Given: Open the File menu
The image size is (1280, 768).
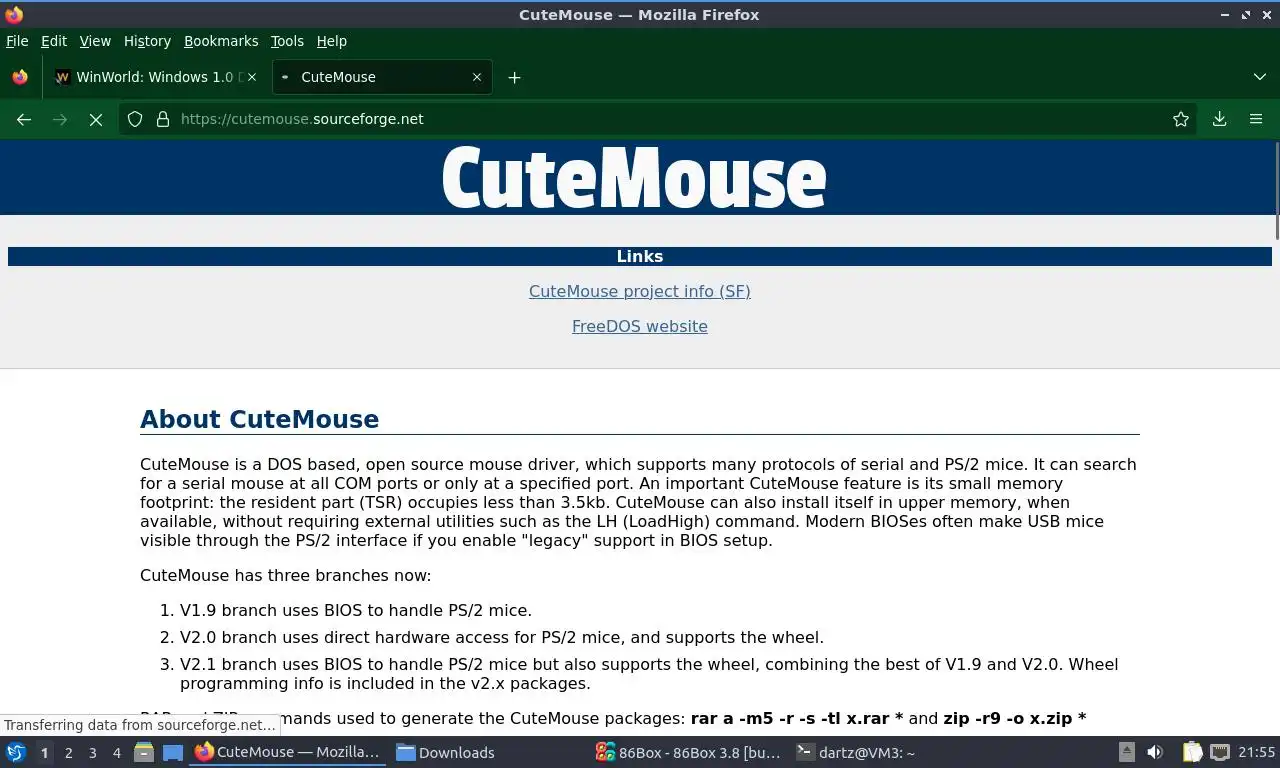Looking at the screenshot, I should [x=17, y=41].
